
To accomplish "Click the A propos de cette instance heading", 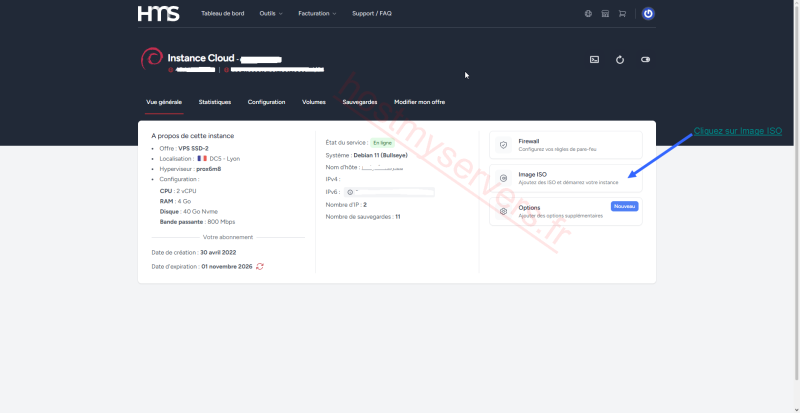I will tap(193, 136).
